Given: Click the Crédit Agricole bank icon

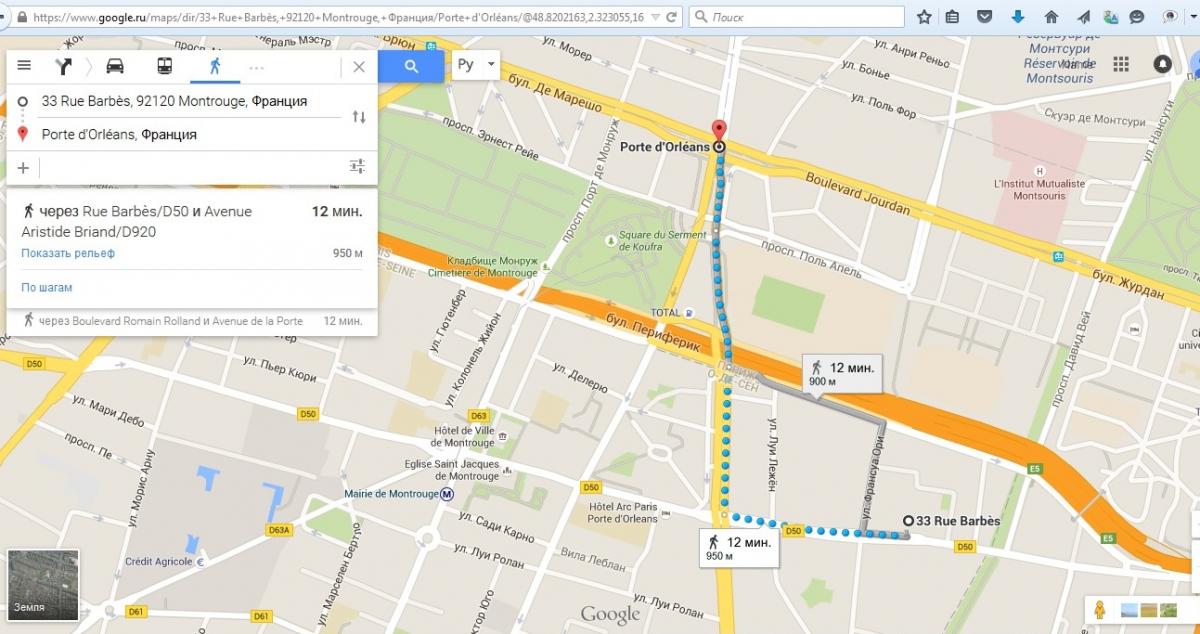Looking at the screenshot, I should 199,561.
